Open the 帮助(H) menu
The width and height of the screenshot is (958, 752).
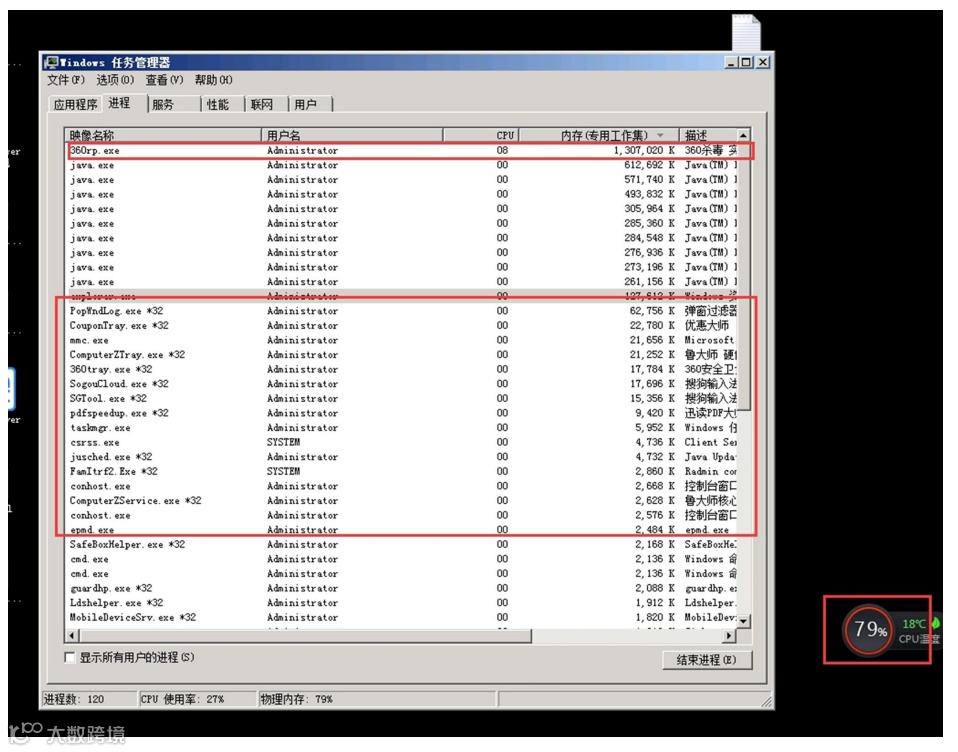tap(213, 80)
